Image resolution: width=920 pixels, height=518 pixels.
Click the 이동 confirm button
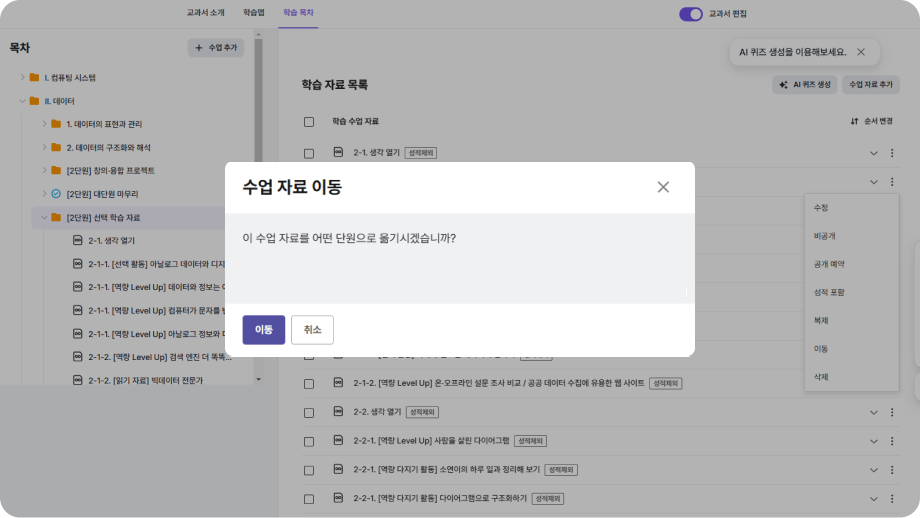point(264,330)
